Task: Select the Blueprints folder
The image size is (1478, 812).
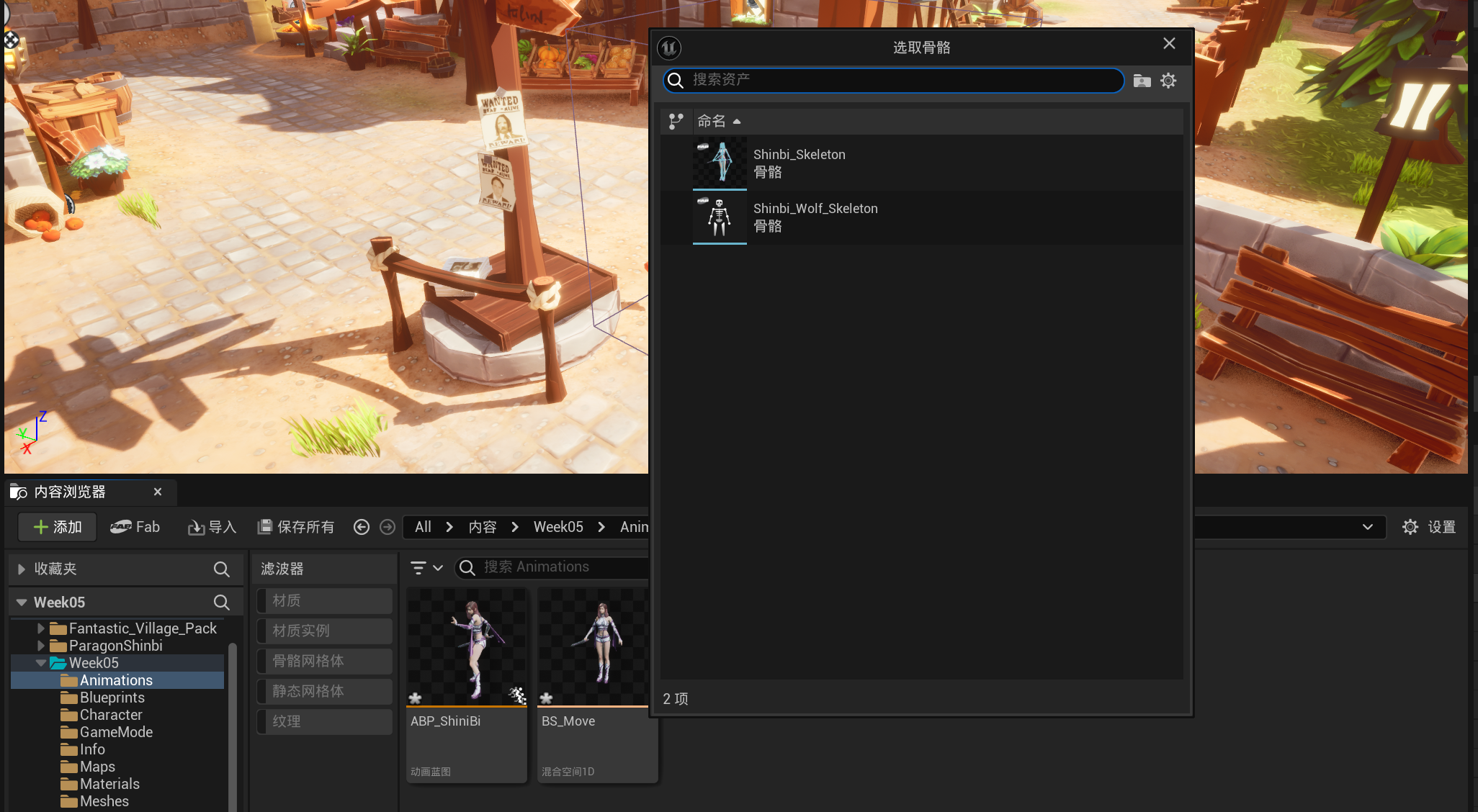Action: (102, 698)
